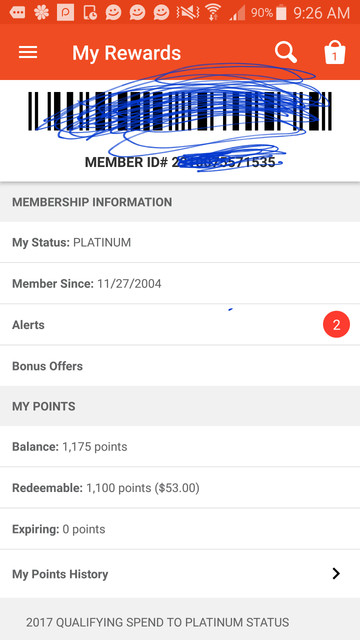Tap the red Alerts badge showing 2
Viewport: 360px width, 640px height.
336,324
